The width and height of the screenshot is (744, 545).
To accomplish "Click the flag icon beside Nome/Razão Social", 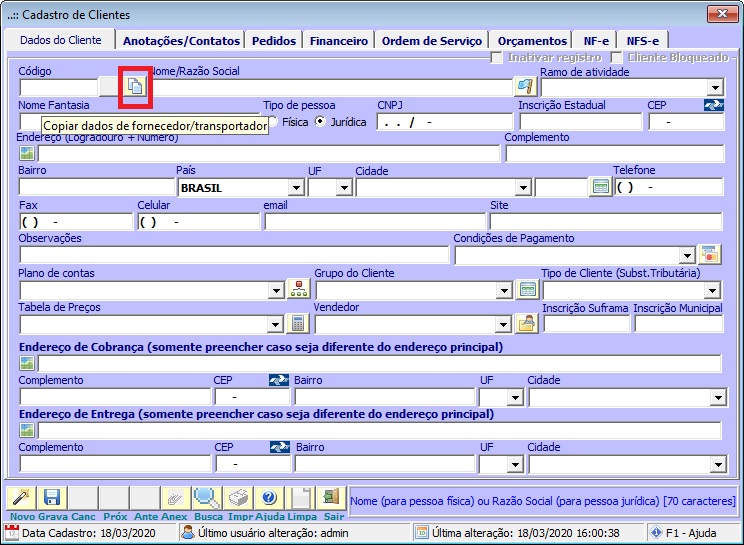I will [x=526, y=87].
